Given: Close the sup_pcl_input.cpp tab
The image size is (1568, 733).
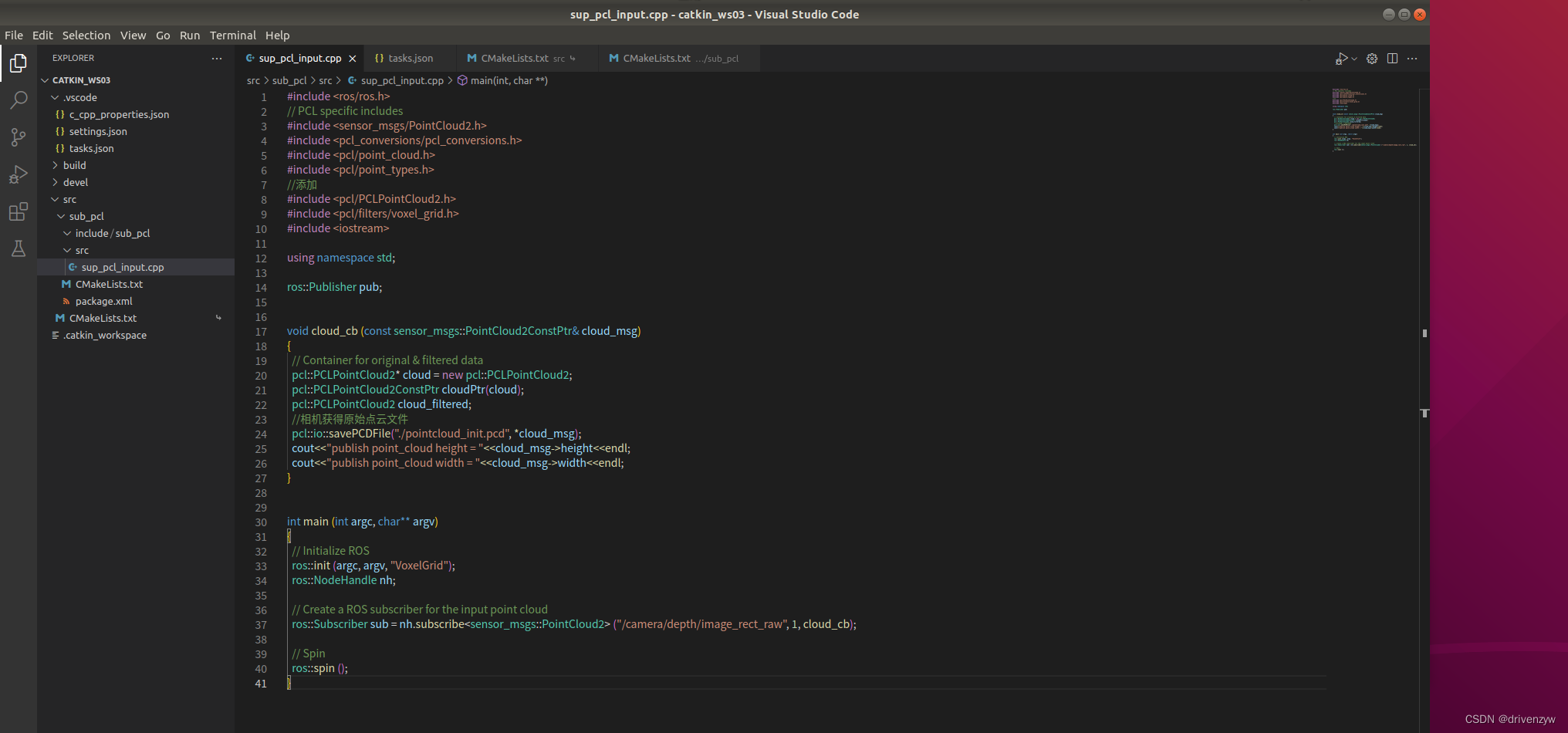Looking at the screenshot, I should [353, 58].
